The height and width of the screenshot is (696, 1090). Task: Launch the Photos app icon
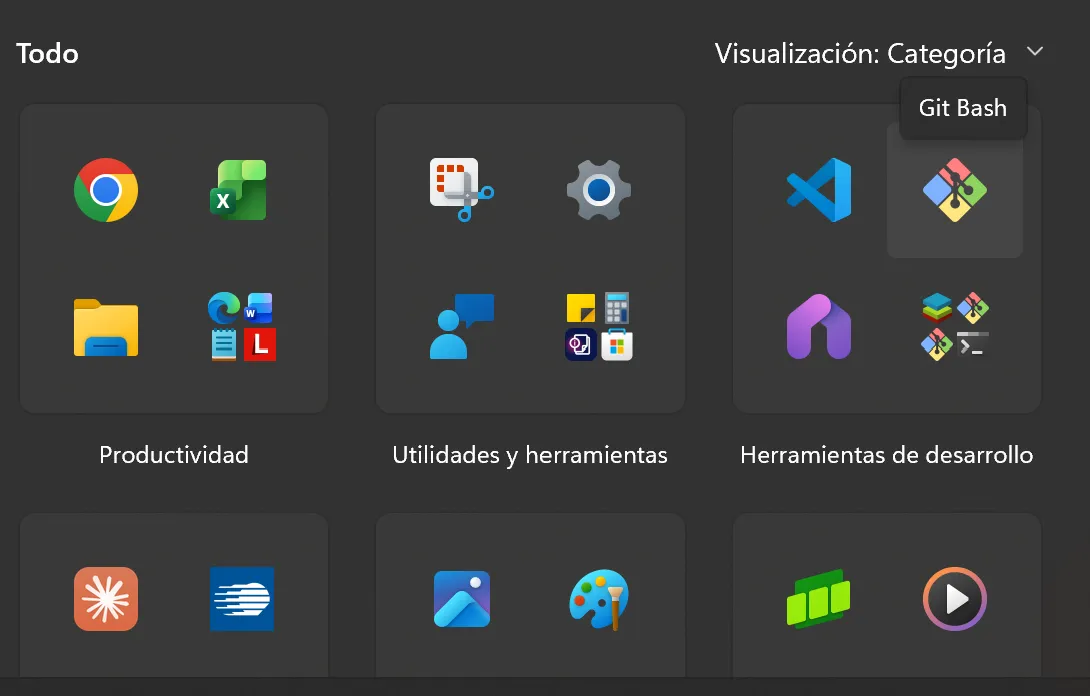tap(462, 599)
